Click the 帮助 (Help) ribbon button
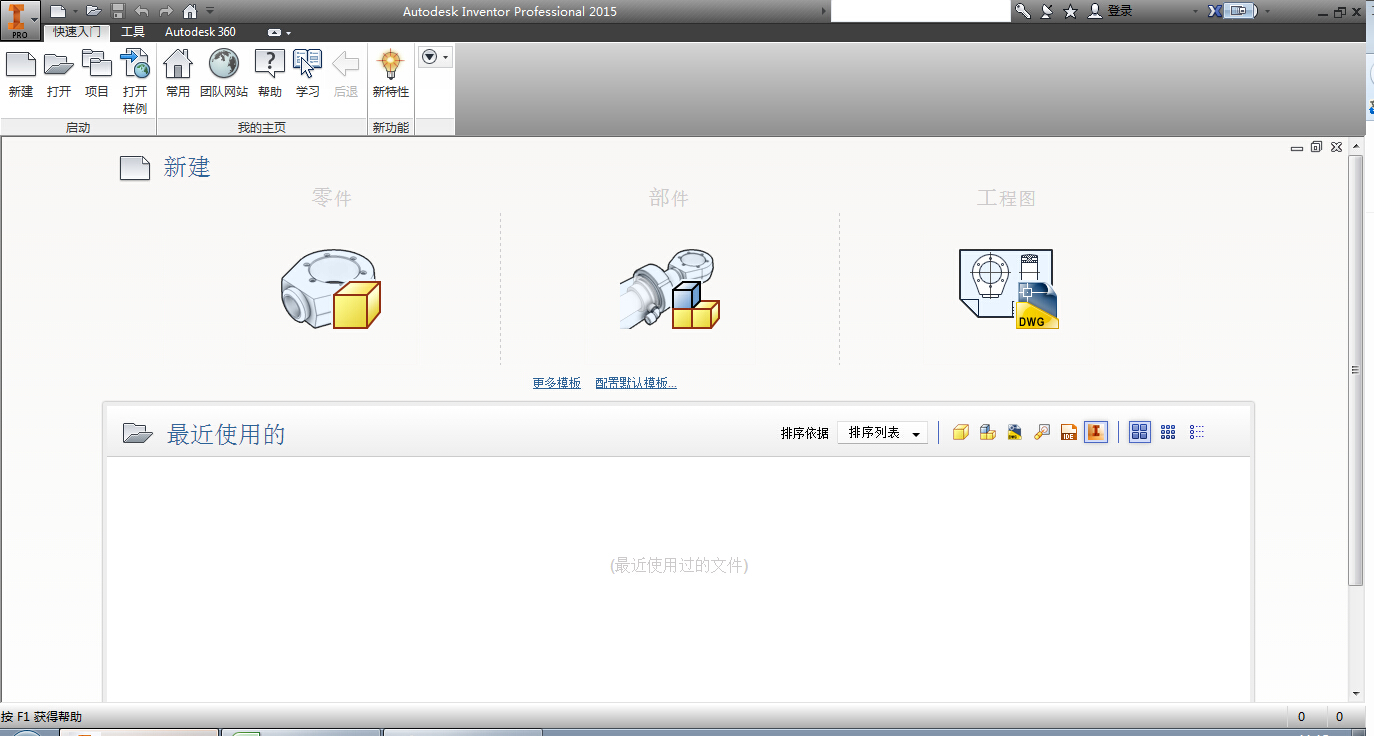Viewport: 1374px width, 736px height. [270, 74]
